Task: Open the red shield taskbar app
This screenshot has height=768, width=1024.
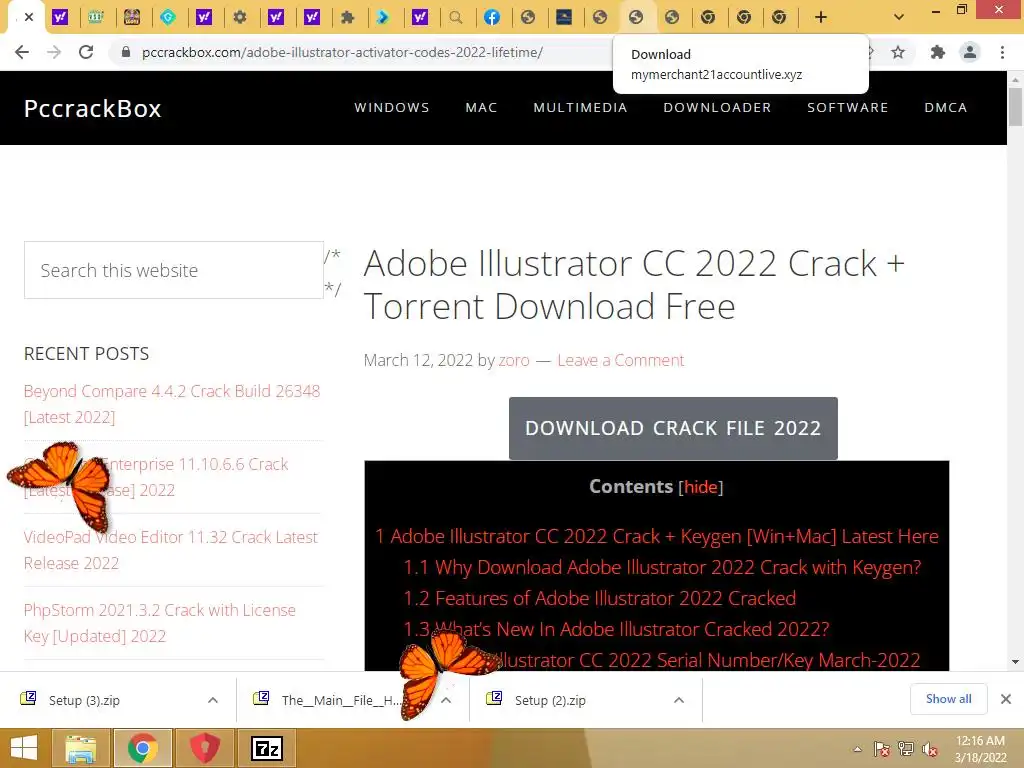Action: [x=205, y=748]
